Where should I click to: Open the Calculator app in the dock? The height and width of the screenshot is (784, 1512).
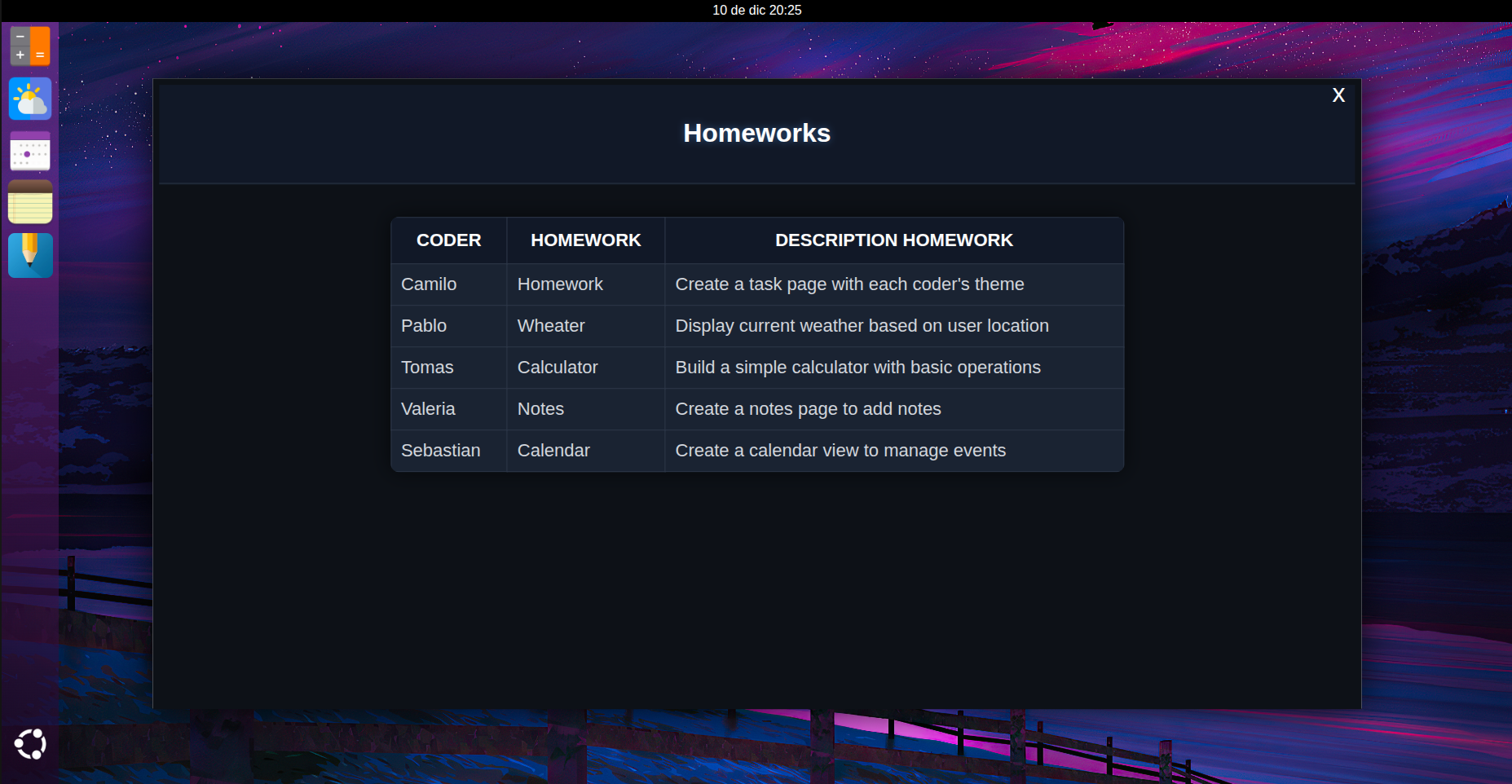point(30,46)
